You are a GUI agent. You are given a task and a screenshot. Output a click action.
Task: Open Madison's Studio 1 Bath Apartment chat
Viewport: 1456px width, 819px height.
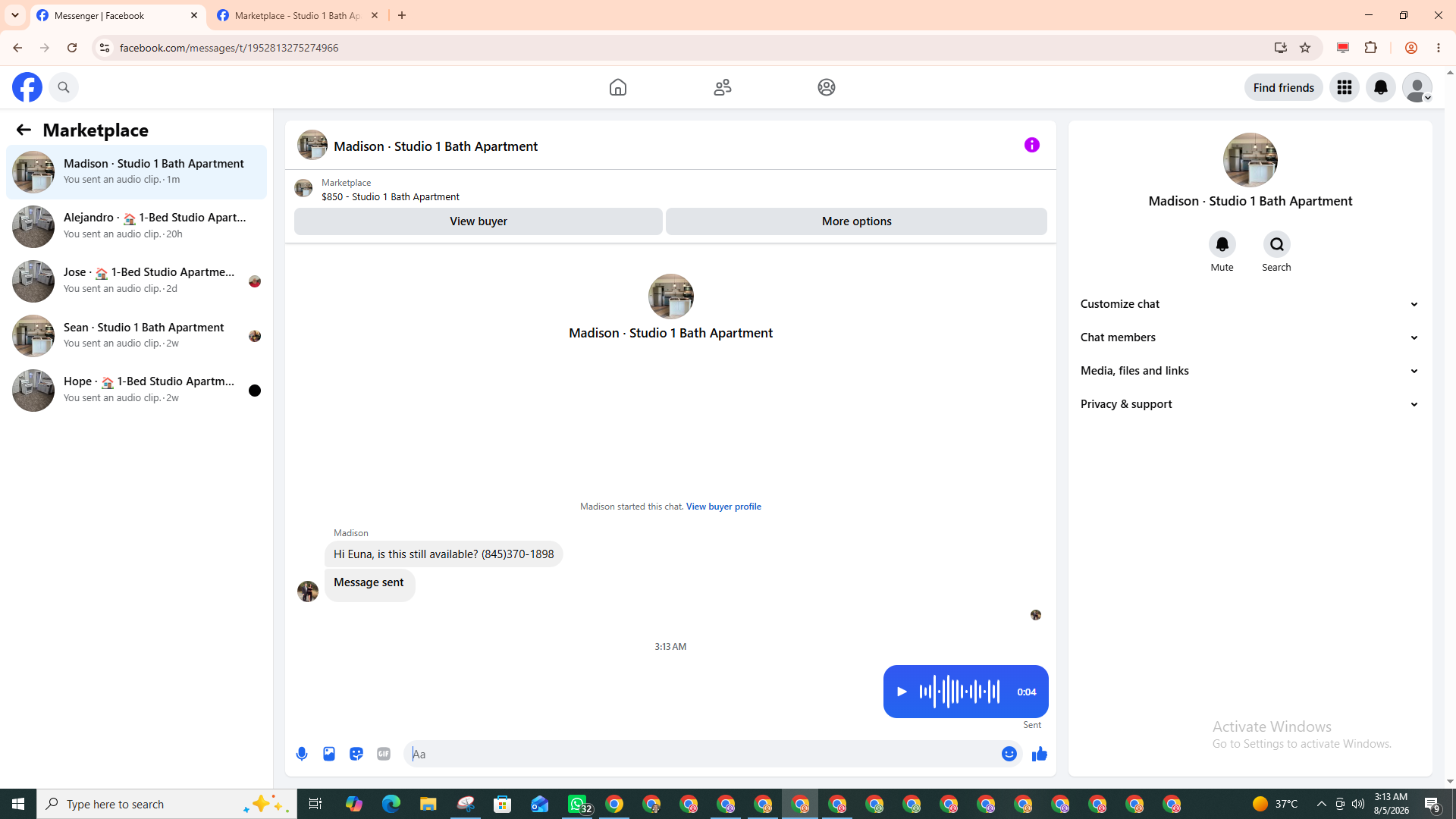coord(136,172)
